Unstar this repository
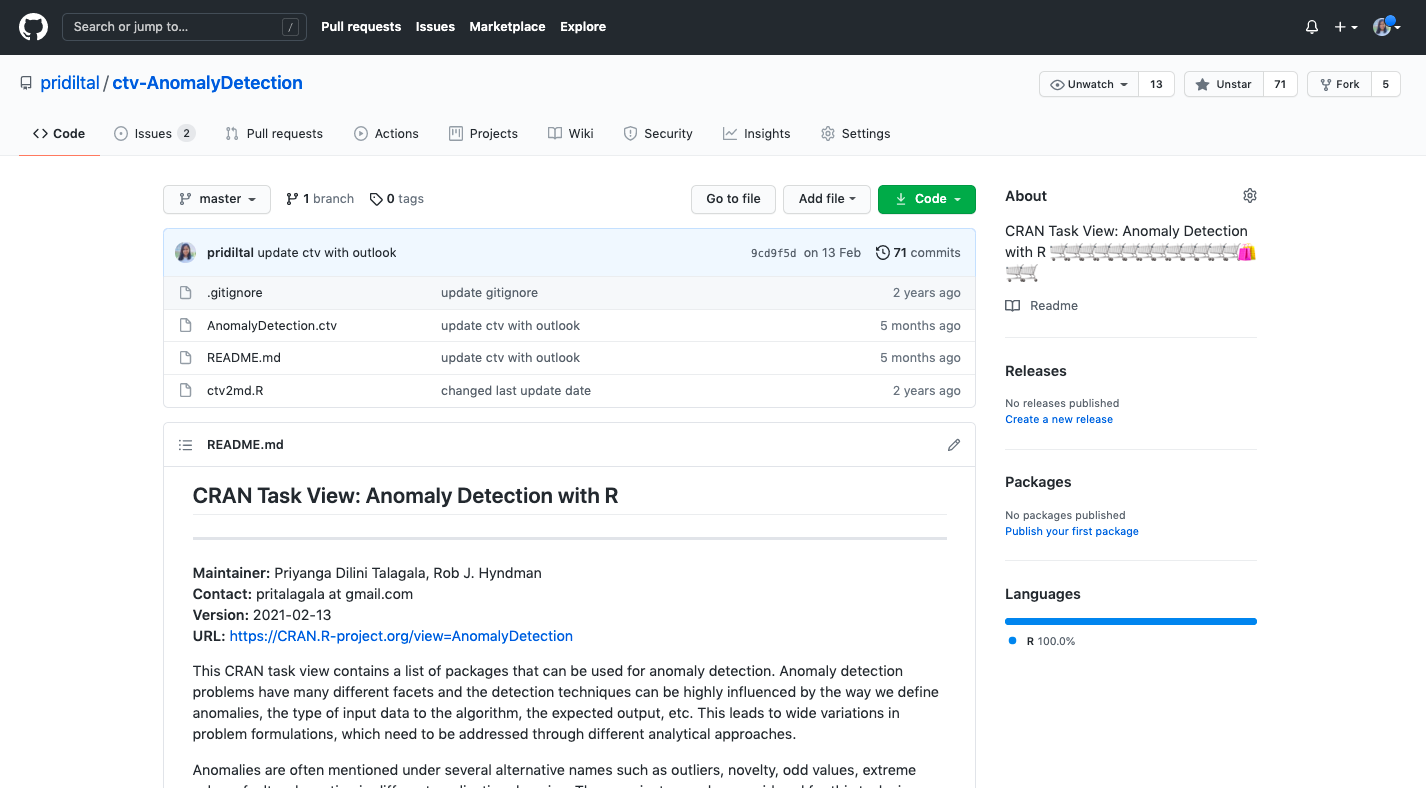 coord(1224,84)
